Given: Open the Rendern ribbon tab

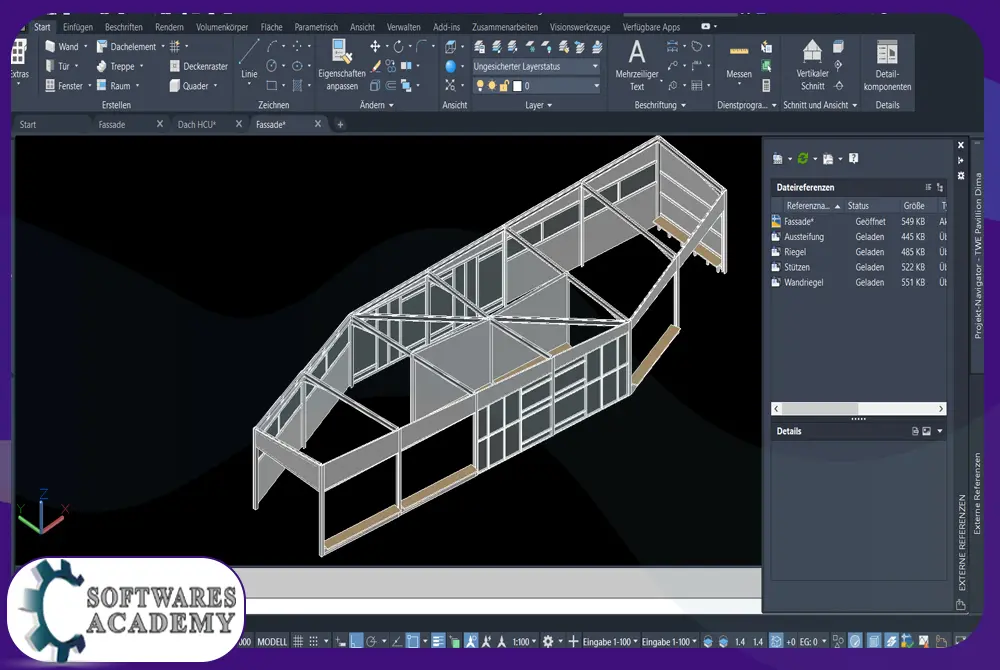Looking at the screenshot, I should click(x=169, y=27).
